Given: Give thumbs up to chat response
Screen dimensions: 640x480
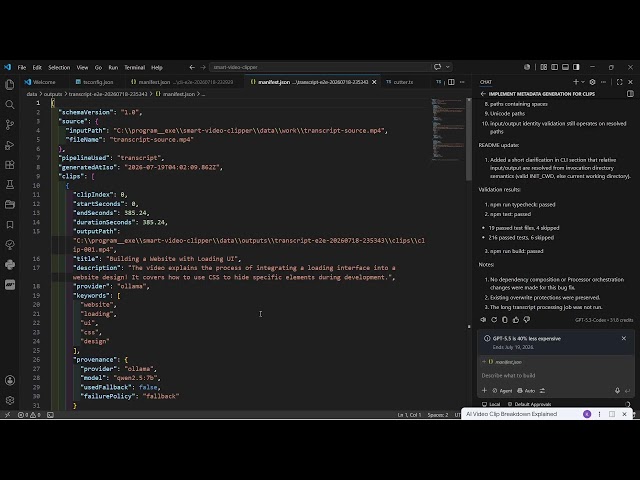Looking at the screenshot, I should (x=516, y=320).
